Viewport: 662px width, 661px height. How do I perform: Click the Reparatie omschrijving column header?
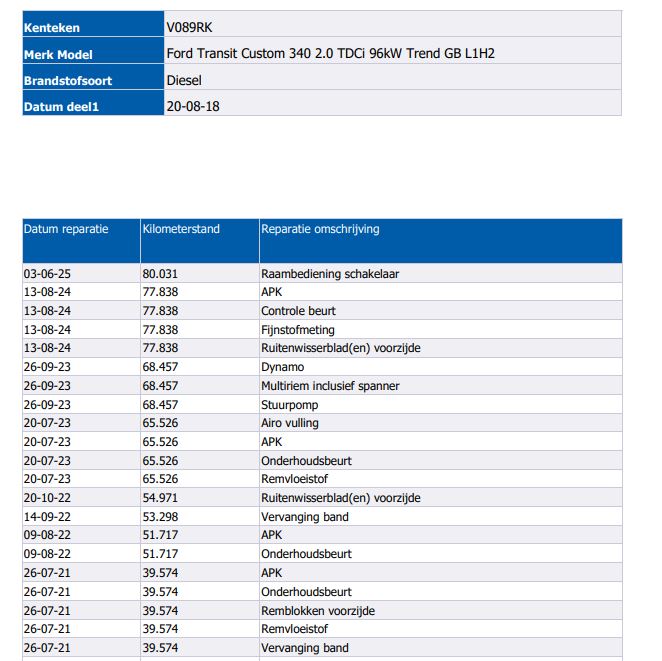pos(320,229)
